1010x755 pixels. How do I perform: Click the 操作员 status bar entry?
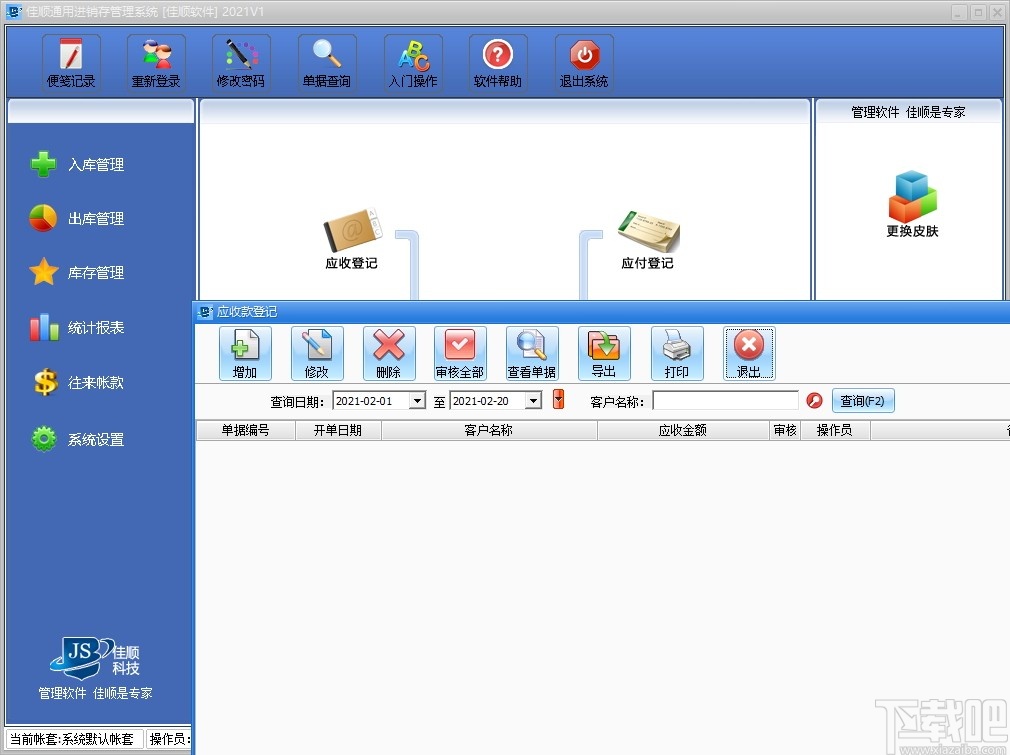coord(169,739)
